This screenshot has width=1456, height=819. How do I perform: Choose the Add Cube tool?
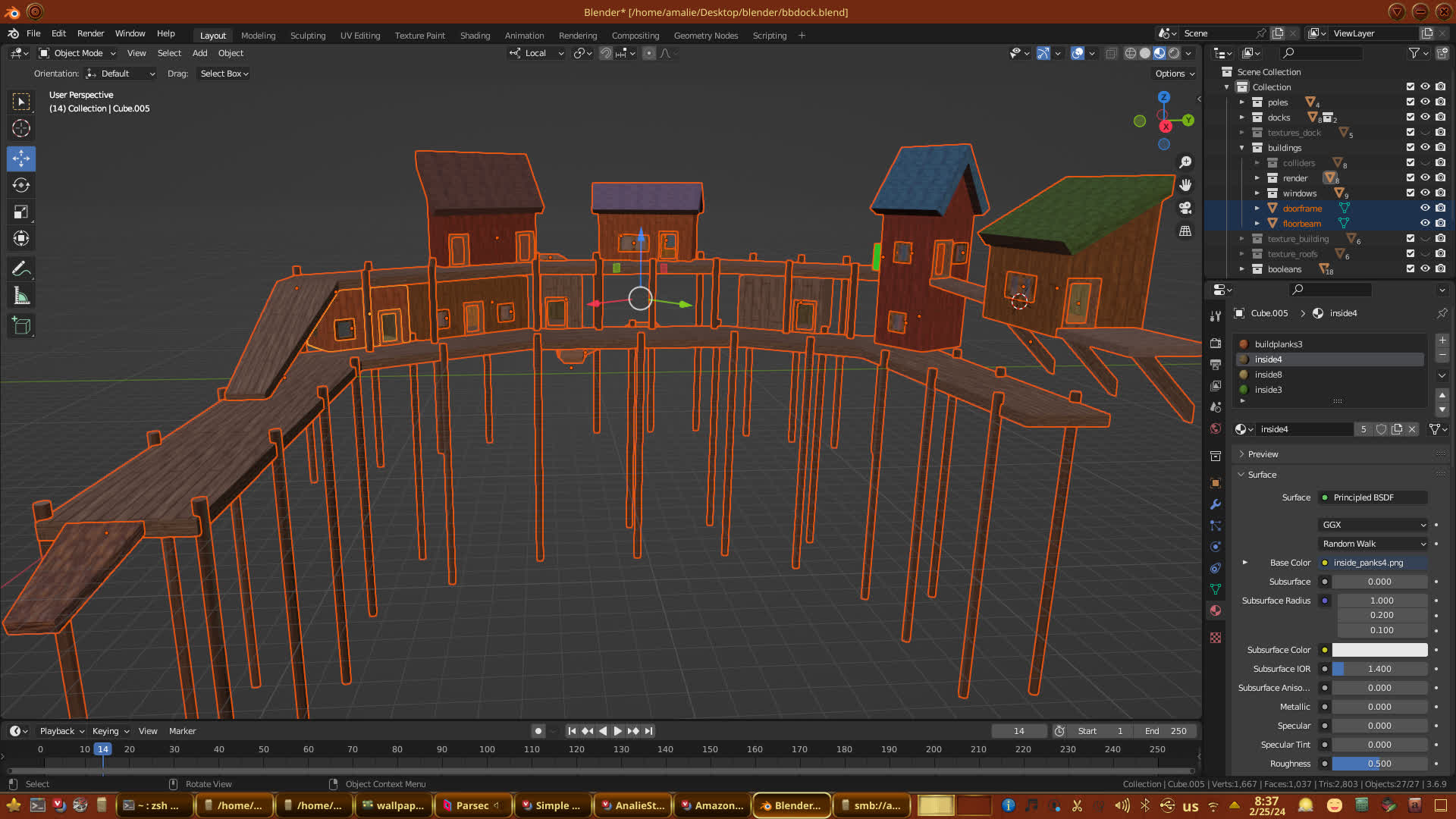tap(21, 326)
